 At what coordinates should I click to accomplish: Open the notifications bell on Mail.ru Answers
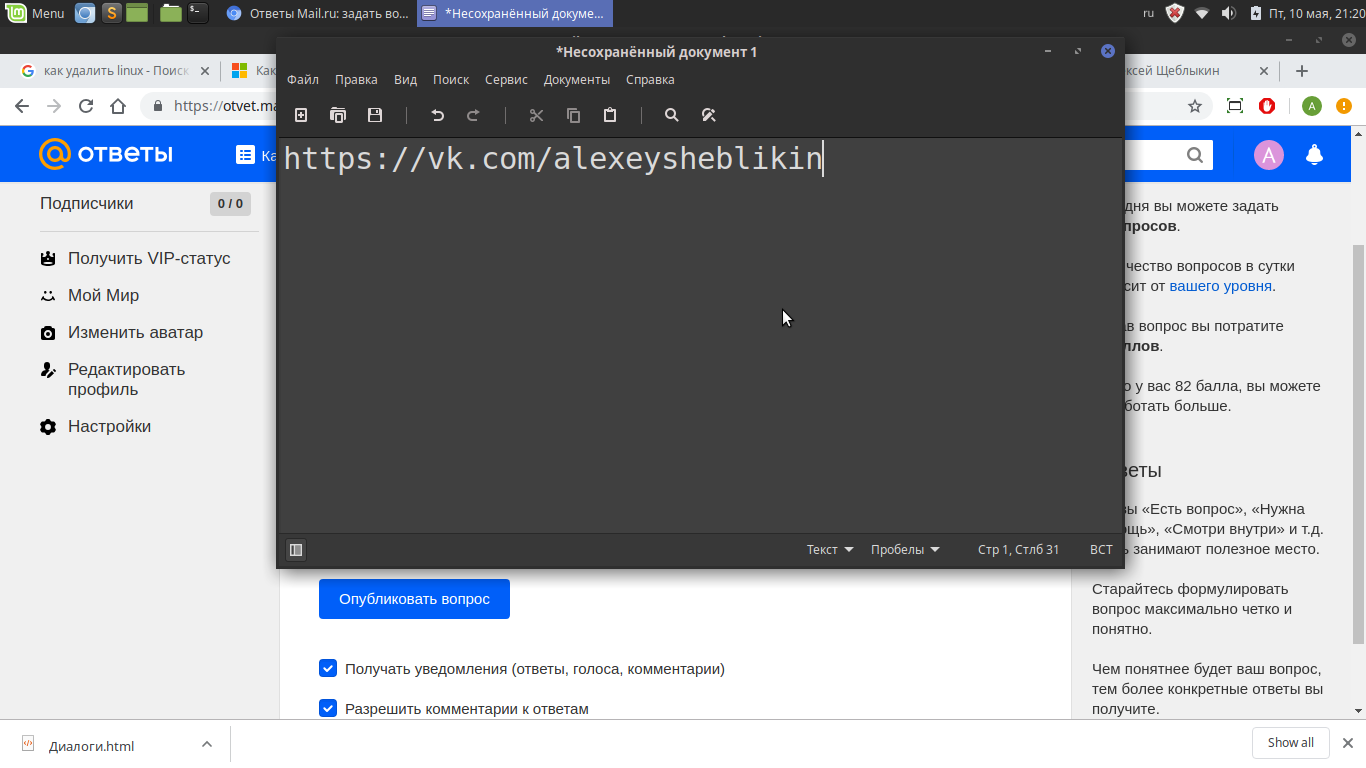click(x=1315, y=154)
